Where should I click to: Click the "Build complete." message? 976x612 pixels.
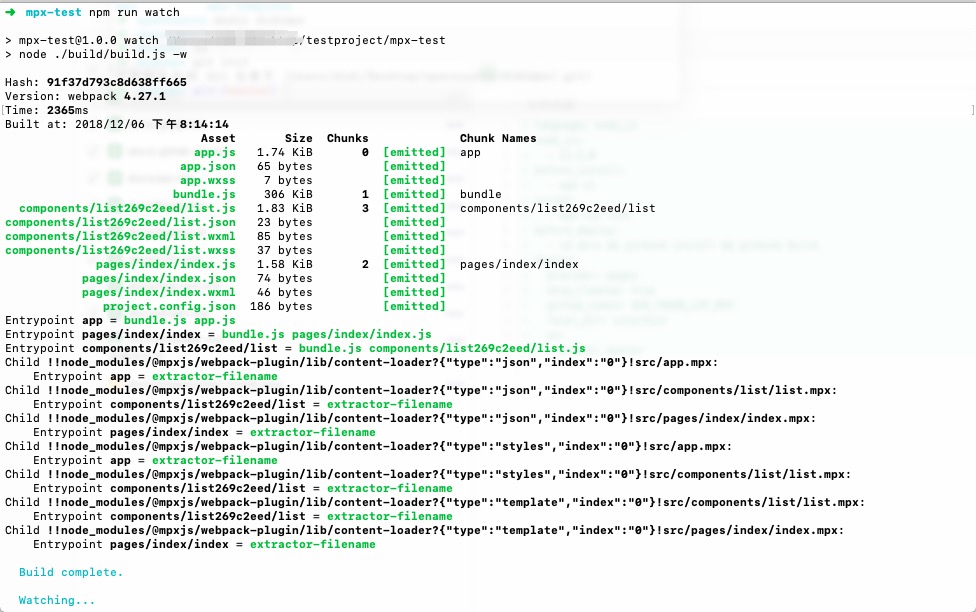pyautogui.click(x=71, y=572)
